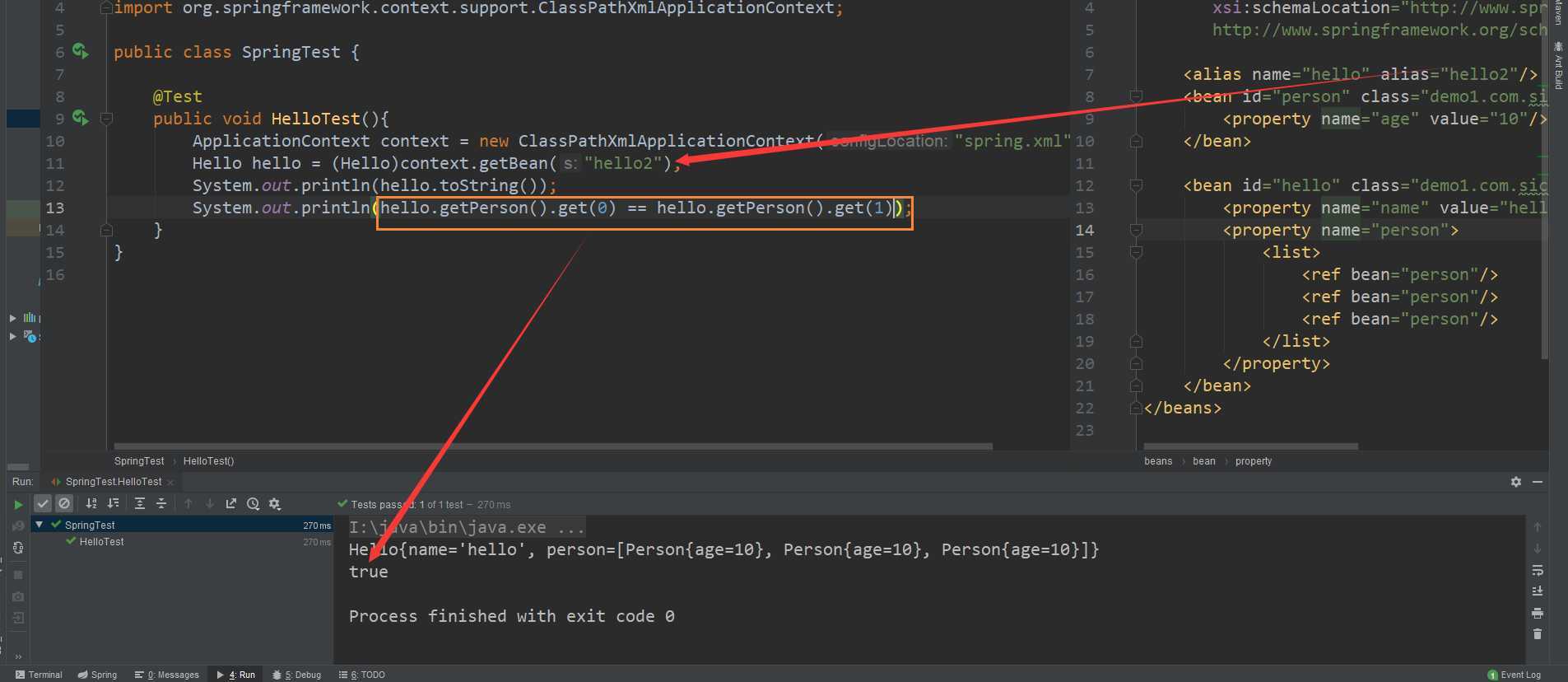Toggle auto-test rerun icon in Run sidebar
Viewport: 1568px width, 682px height.
[18, 548]
